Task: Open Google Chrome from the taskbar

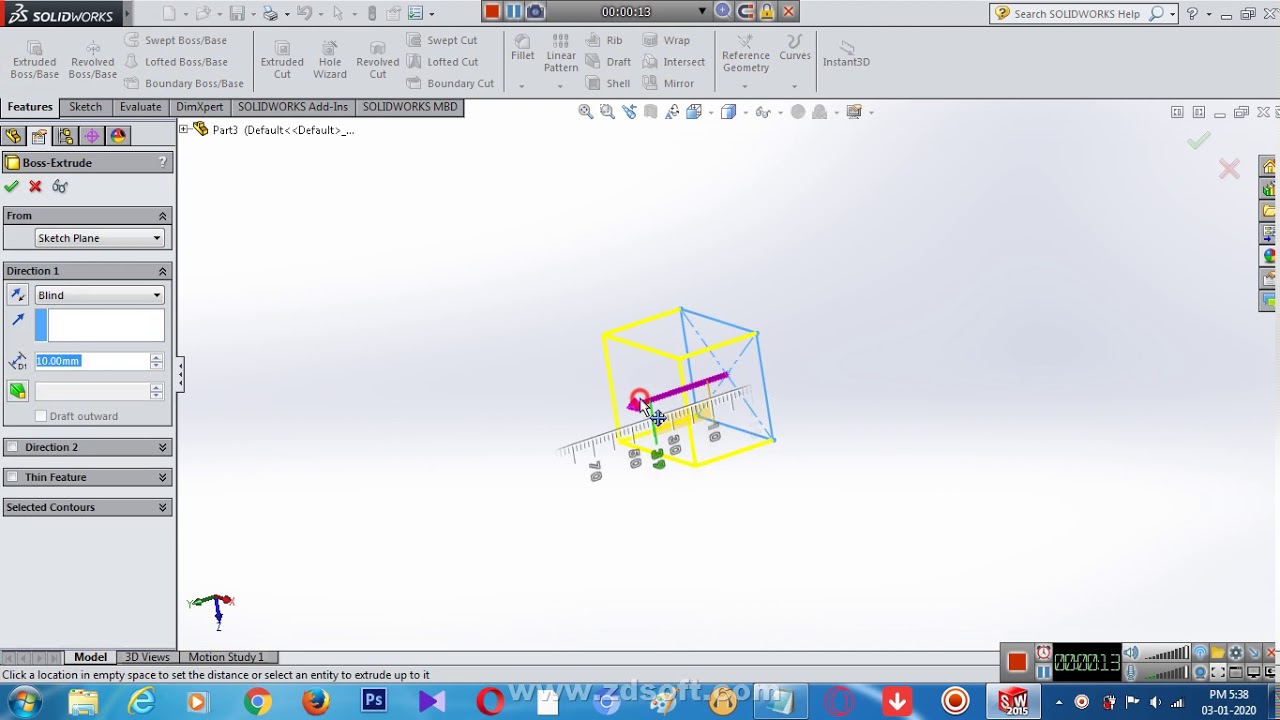Action: [258, 701]
